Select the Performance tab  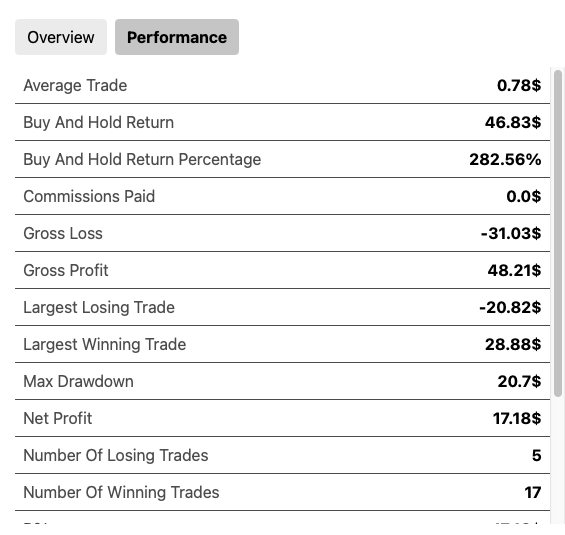coord(177,37)
